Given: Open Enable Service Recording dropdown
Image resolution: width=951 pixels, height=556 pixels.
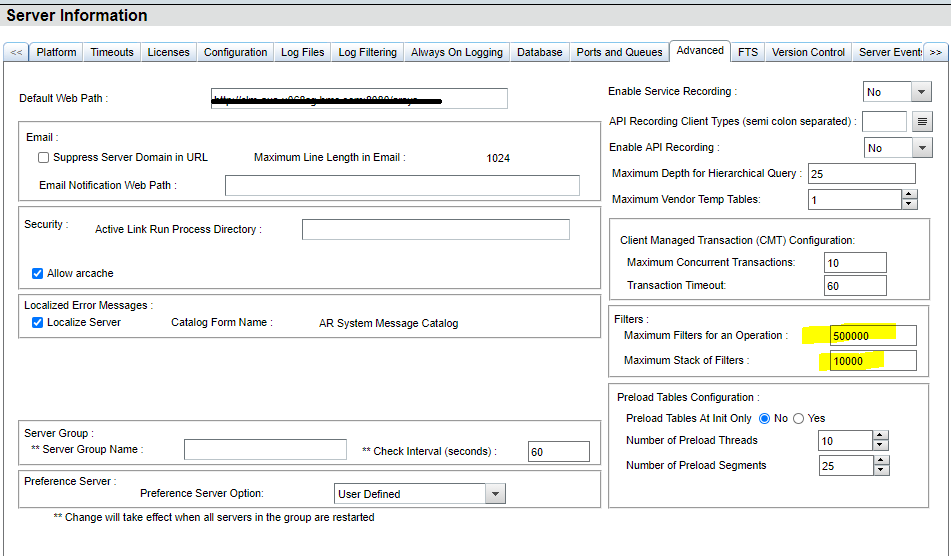Looking at the screenshot, I should [x=921, y=92].
